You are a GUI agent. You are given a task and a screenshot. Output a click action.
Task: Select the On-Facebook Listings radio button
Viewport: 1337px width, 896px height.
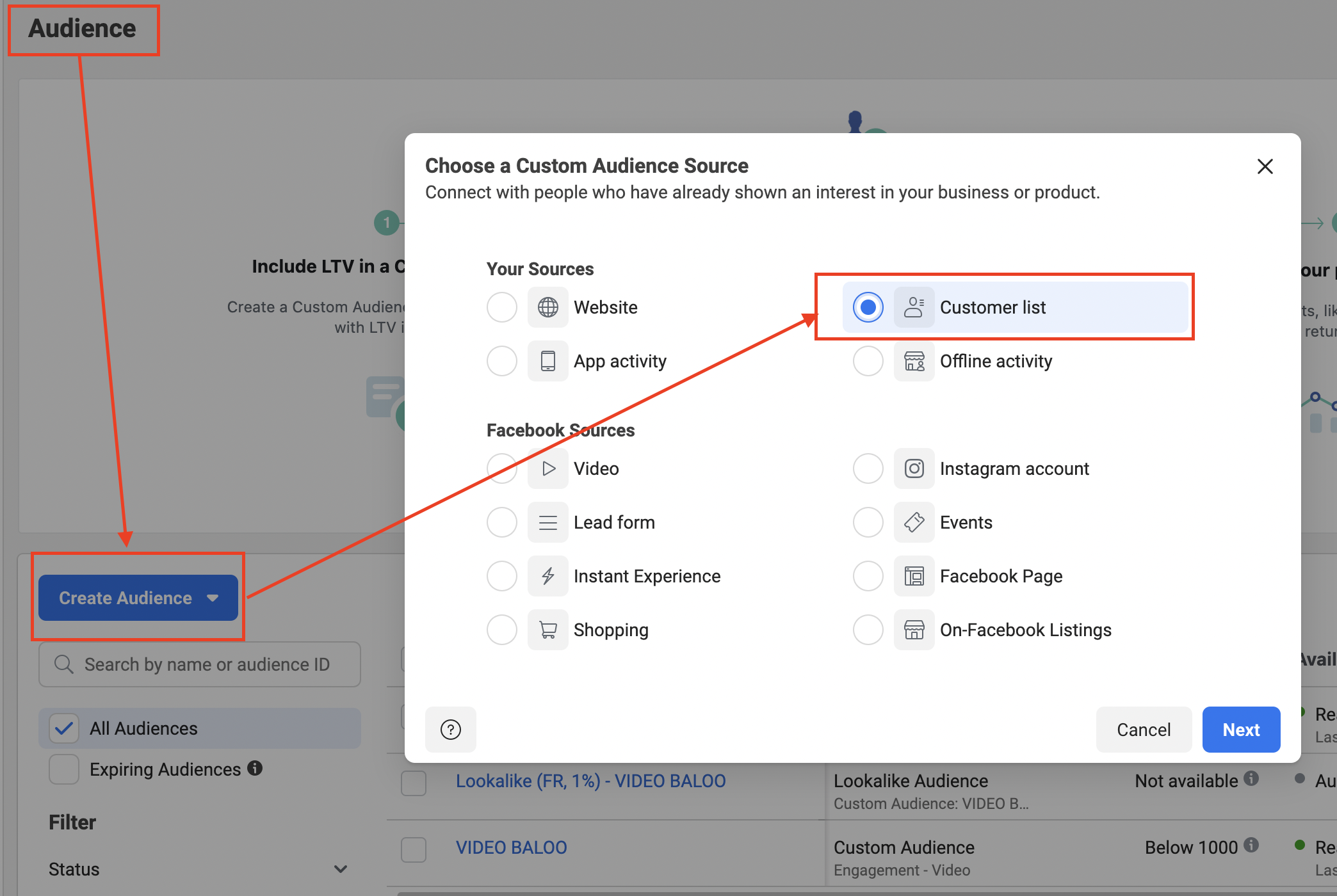(x=868, y=630)
